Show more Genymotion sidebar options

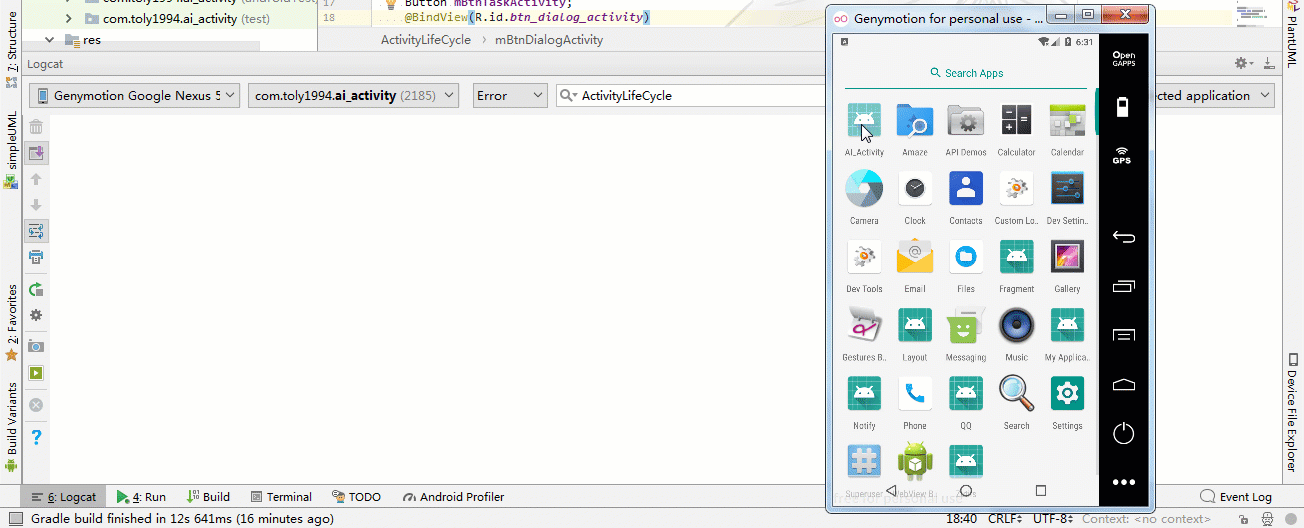coord(1123,482)
